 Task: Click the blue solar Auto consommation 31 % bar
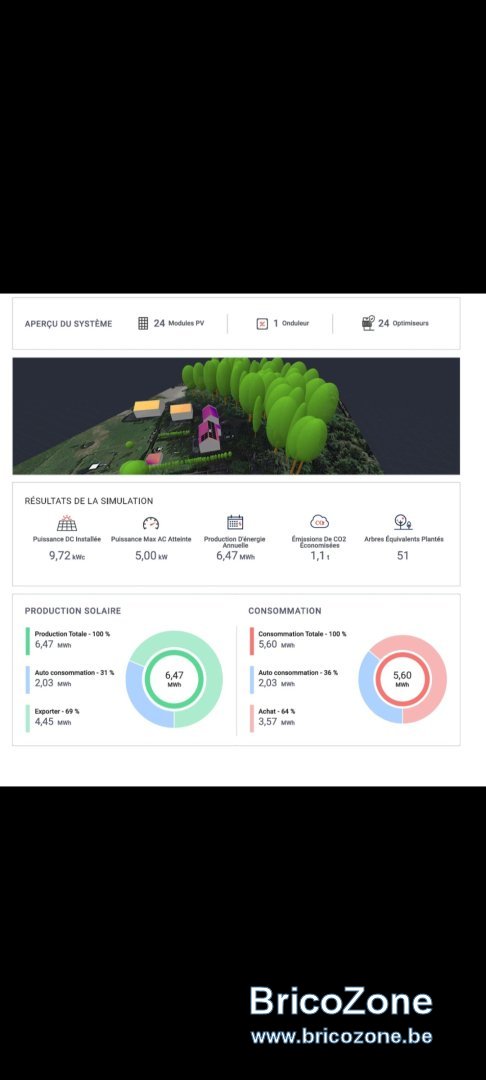28,680
